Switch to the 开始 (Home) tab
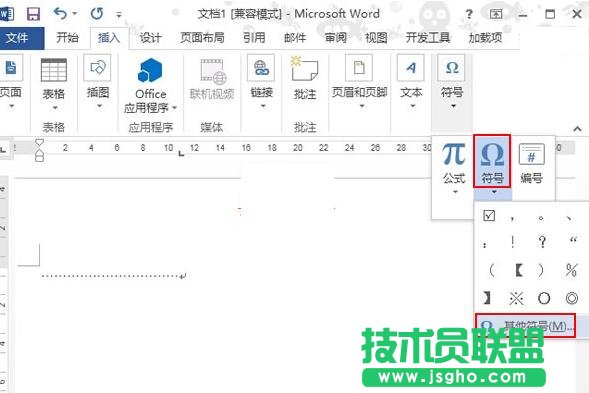The height and width of the screenshot is (393, 589). tap(67, 38)
